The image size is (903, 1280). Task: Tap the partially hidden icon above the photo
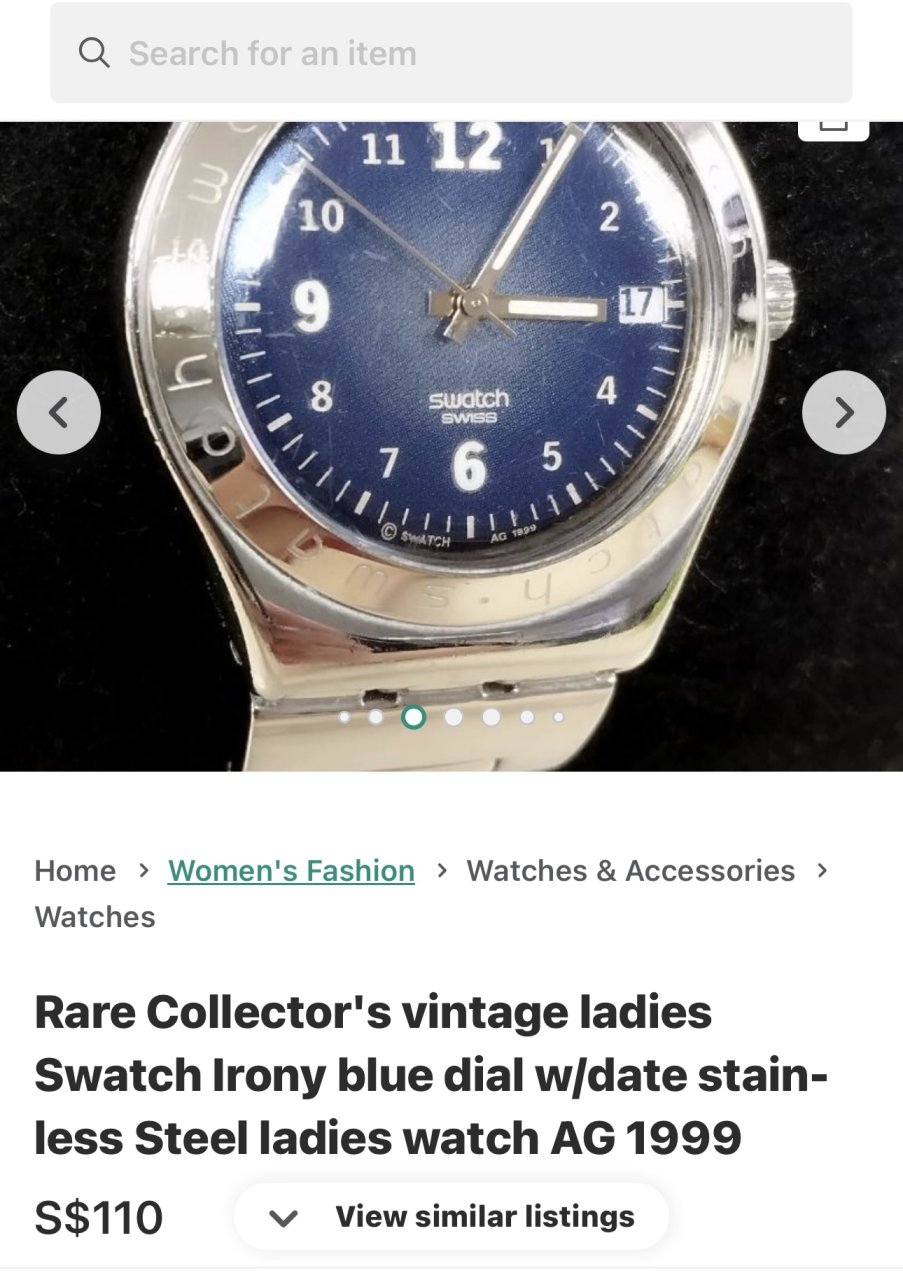833,130
